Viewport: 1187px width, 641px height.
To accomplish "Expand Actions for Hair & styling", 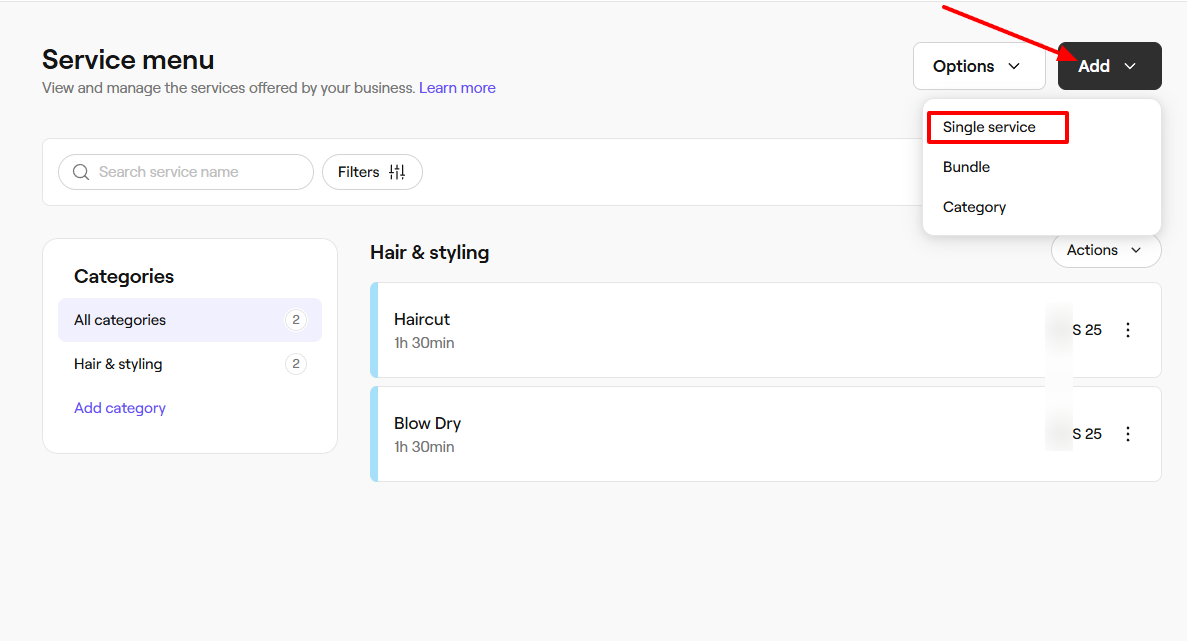I will pyautogui.click(x=1105, y=250).
